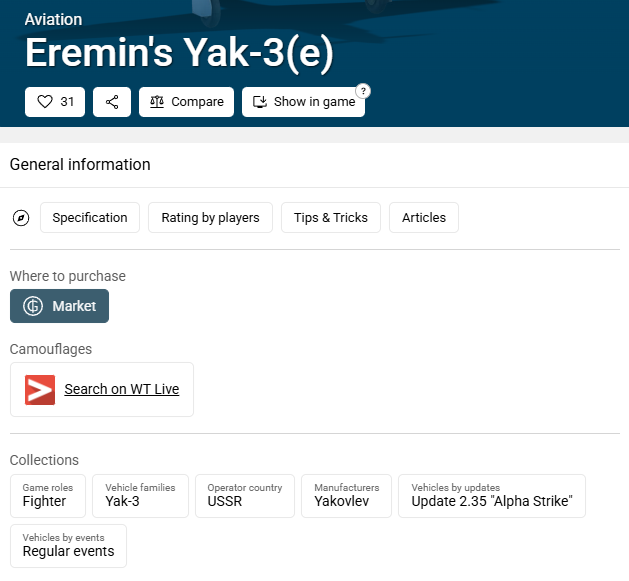Click the Compare scales button
The width and height of the screenshot is (629, 581).
[x=186, y=102]
